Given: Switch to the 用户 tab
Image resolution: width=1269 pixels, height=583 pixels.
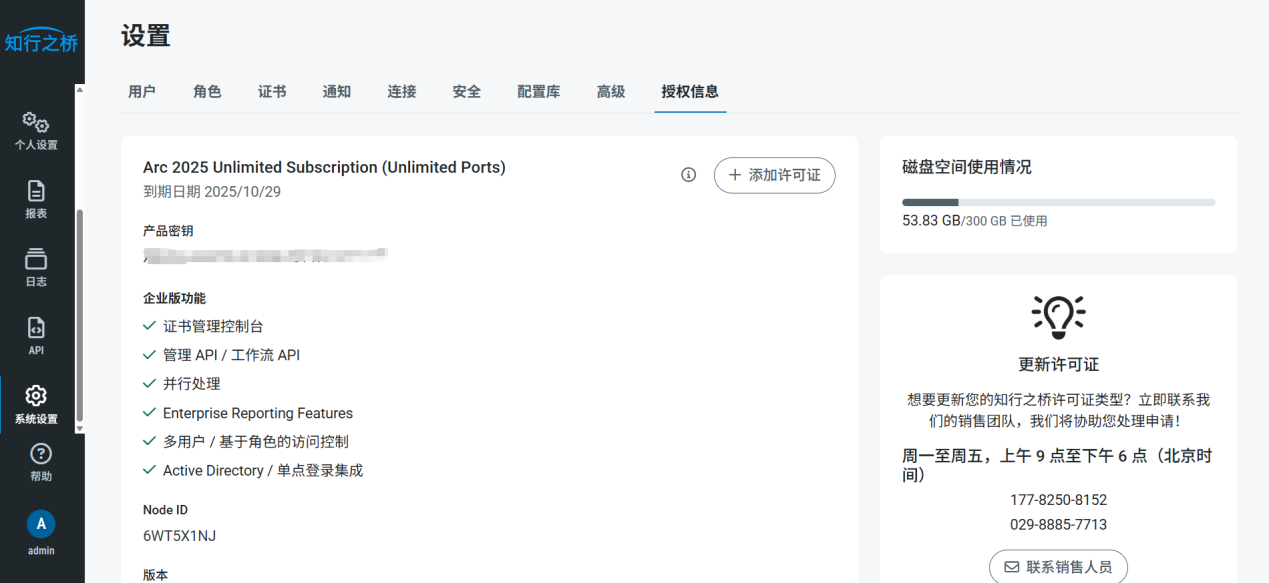Looking at the screenshot, I should pos(142,92).
